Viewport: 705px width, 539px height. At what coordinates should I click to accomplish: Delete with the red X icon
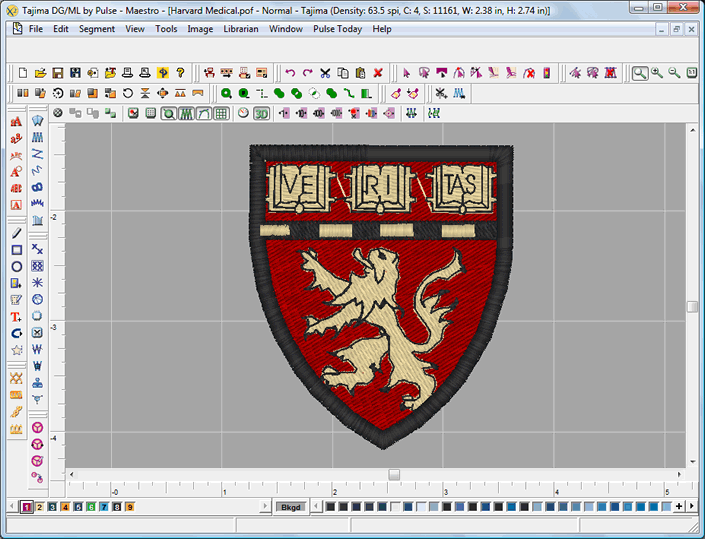(x=378, y=73)
